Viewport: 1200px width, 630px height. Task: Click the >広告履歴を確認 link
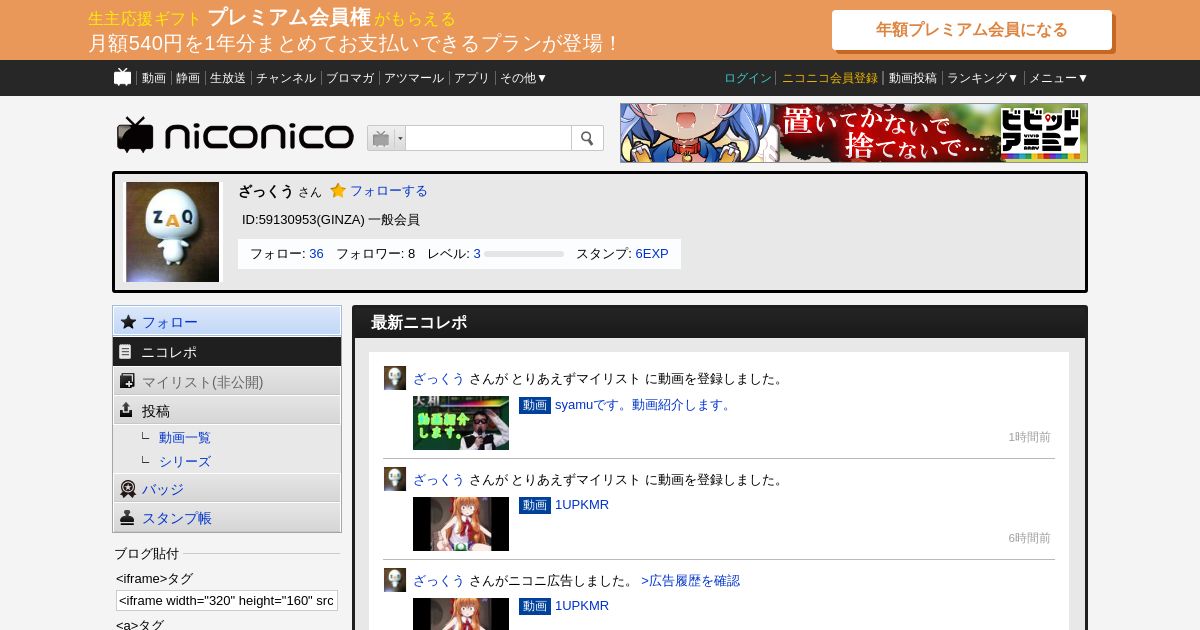click(690, 581)
